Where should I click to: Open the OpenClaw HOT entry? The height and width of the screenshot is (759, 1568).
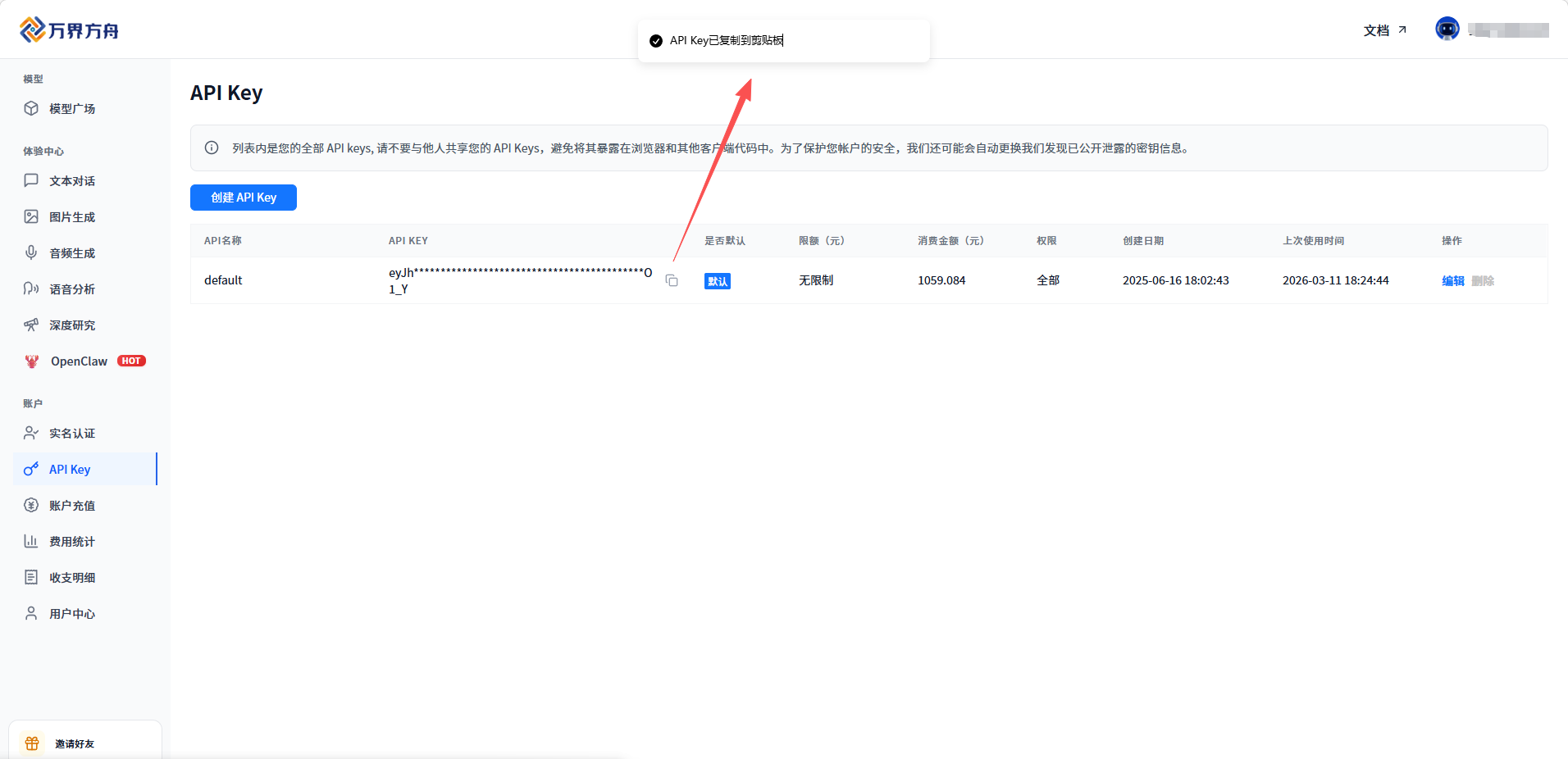click(x=80, y=361)
